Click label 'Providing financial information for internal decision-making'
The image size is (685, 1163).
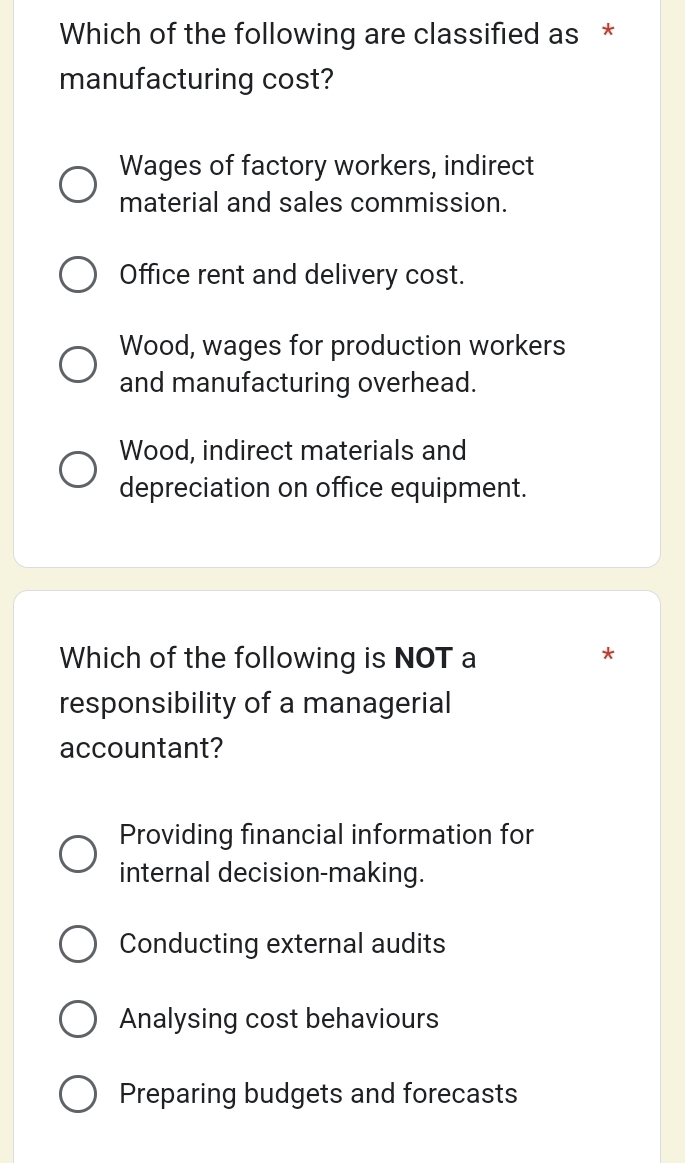point(326,854)
